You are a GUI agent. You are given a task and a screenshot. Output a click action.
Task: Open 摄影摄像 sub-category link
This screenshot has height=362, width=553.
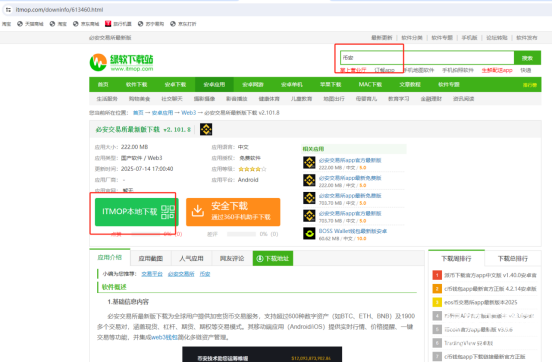click(204, 99)
